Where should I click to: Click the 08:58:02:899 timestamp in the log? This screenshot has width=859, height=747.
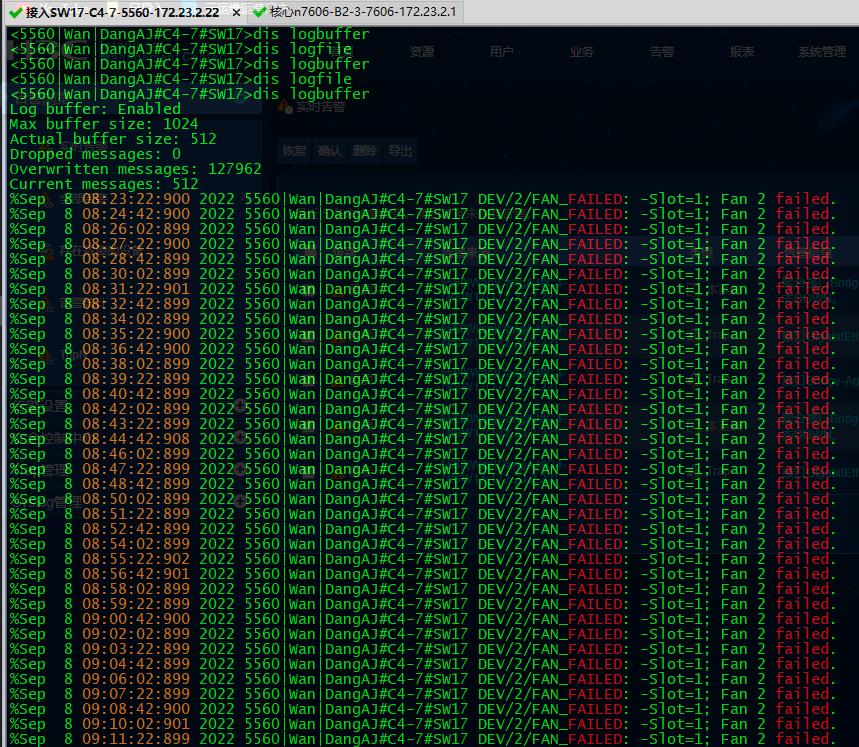(136, 589)
